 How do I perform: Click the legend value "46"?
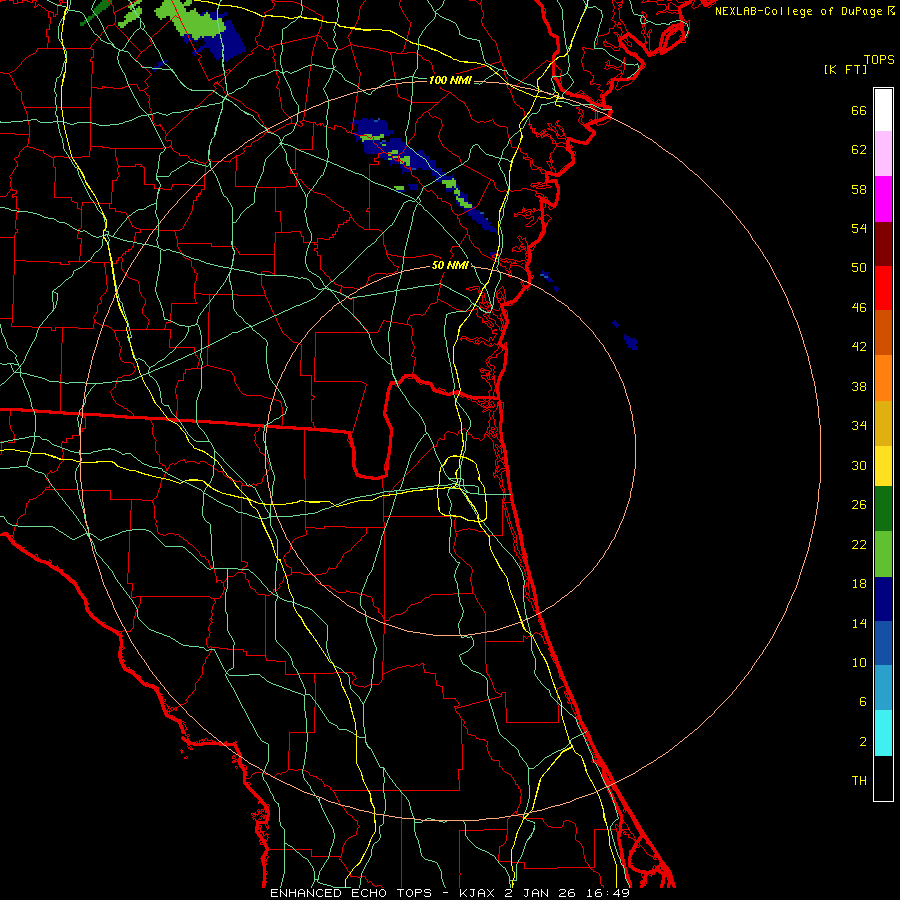tap(859, 308)
